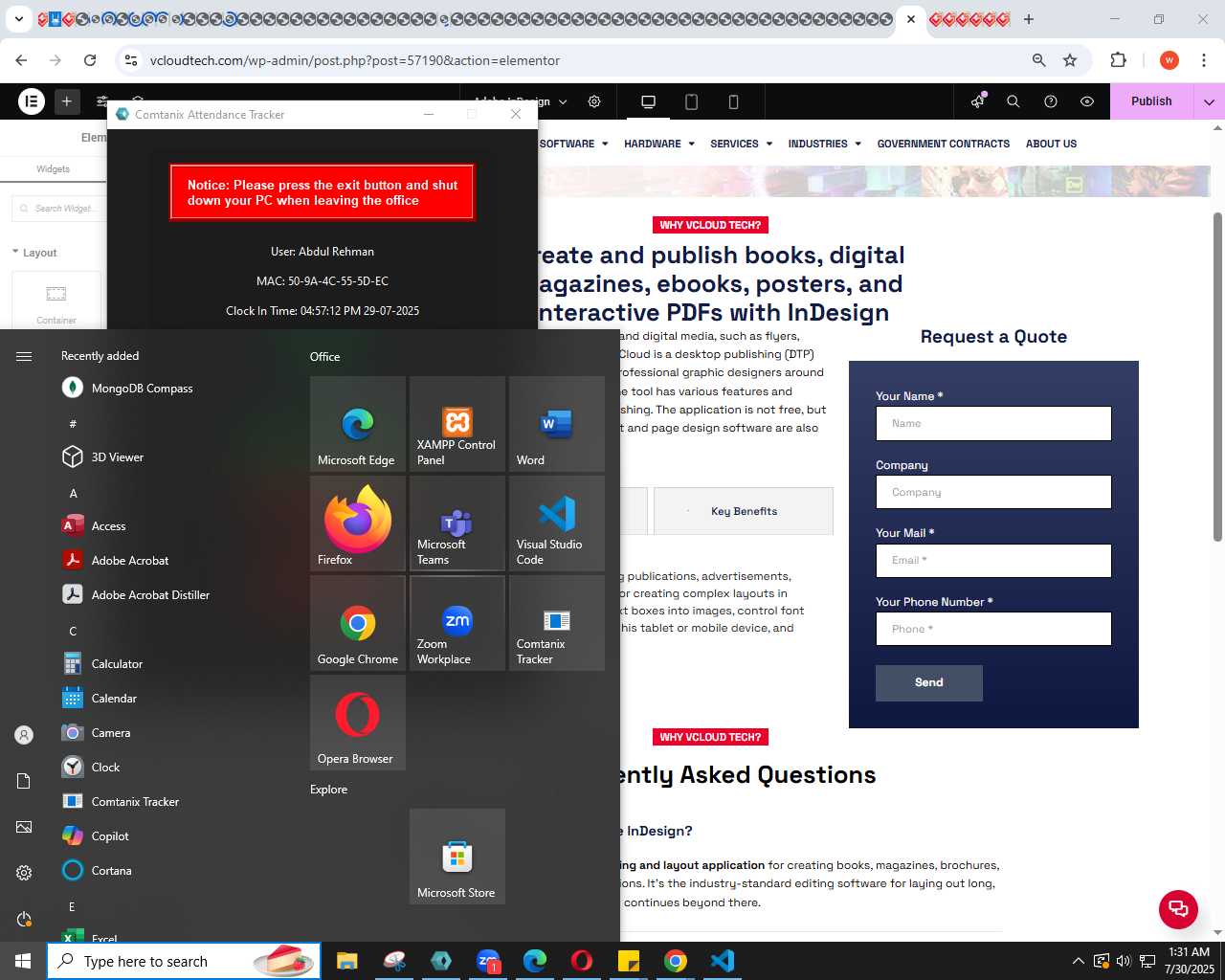Viewport: 1225px width, 980px height.
Task: Expand the INDUSTRIES navigation menu
Action: point(824,144)
